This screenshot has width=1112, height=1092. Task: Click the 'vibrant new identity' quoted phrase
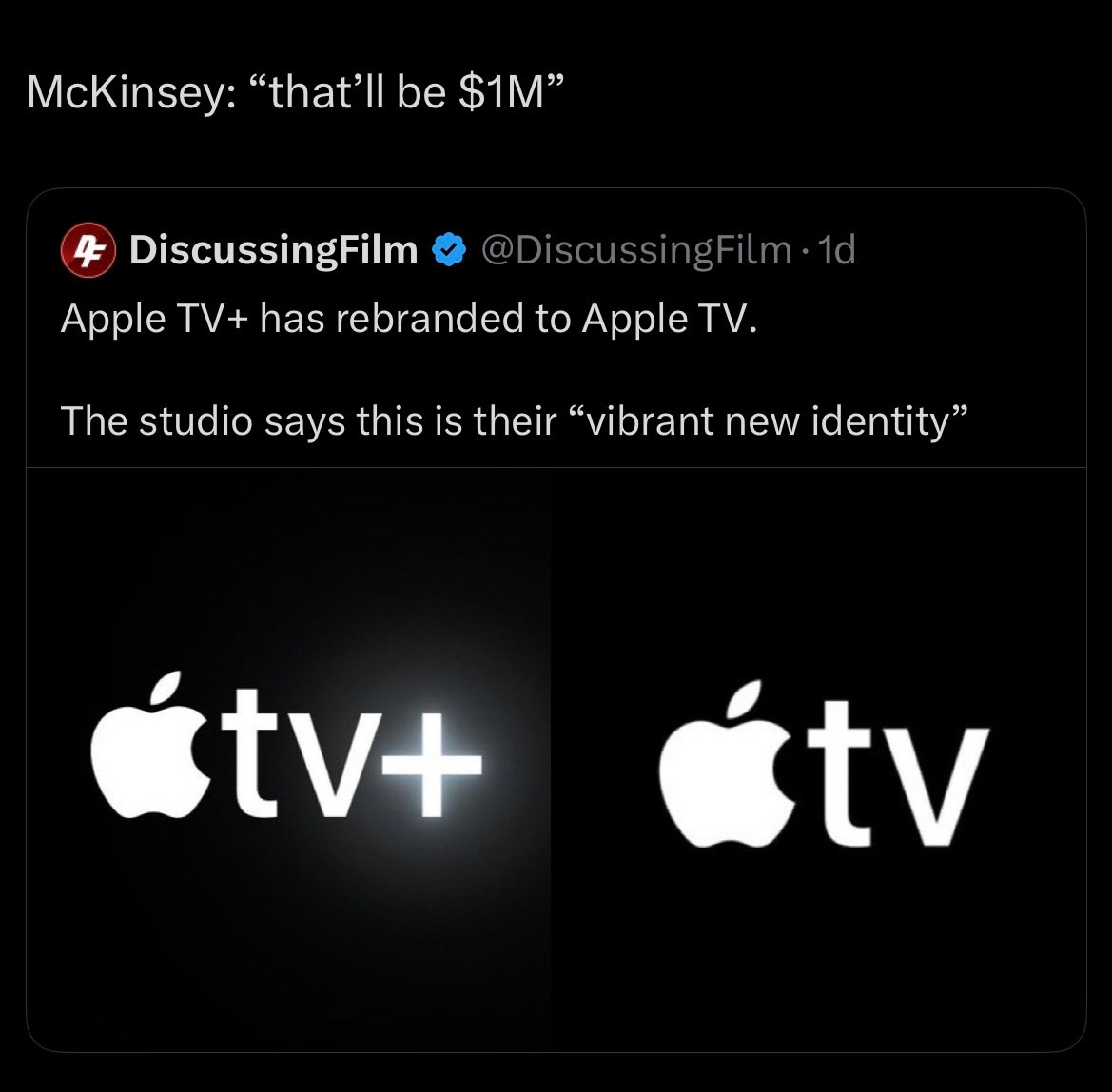tap(768, 421)
